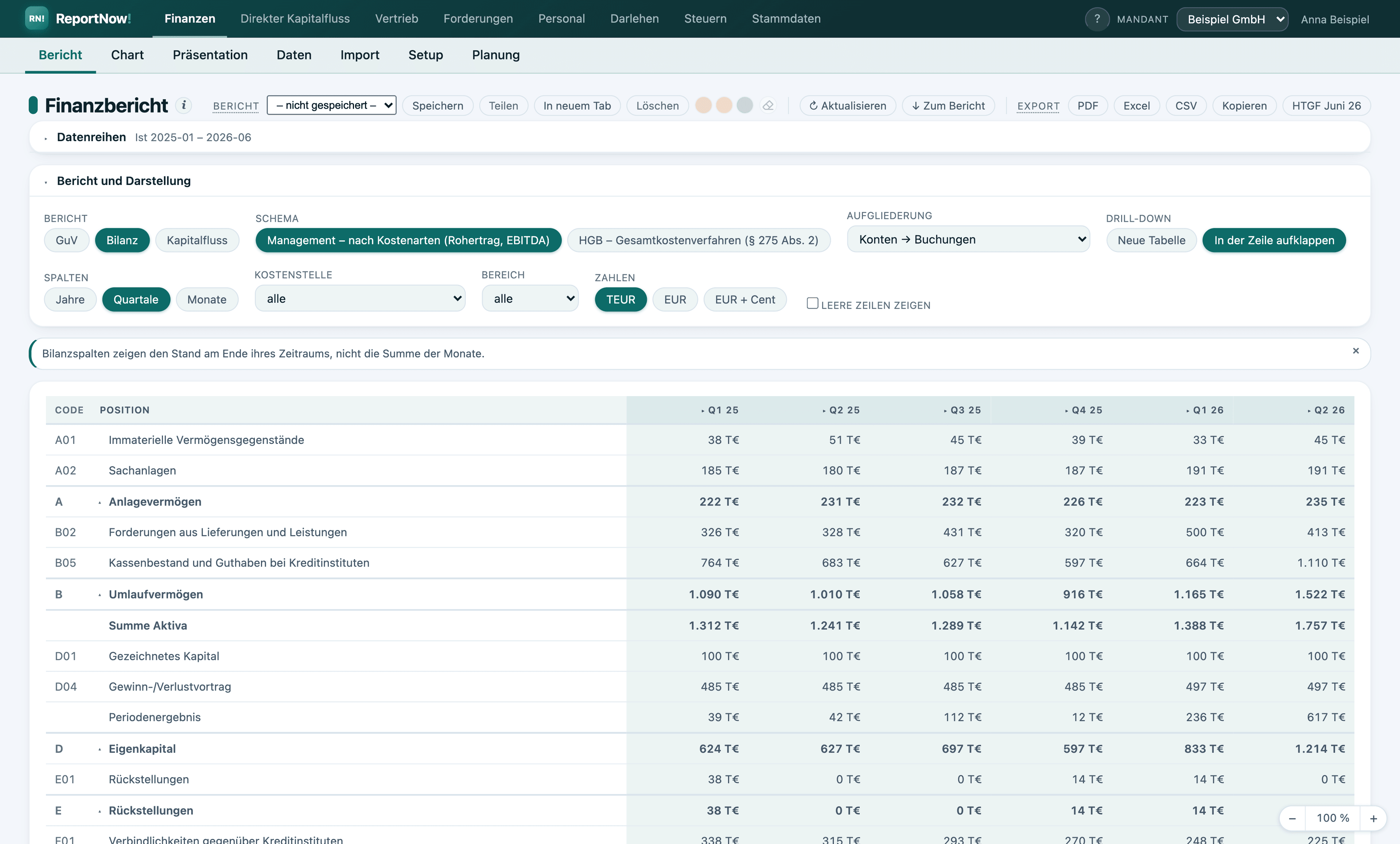Viewport: 1400px width, 844px height.
Task: Zoom out with the minus icon
Action: [1292, 818]
